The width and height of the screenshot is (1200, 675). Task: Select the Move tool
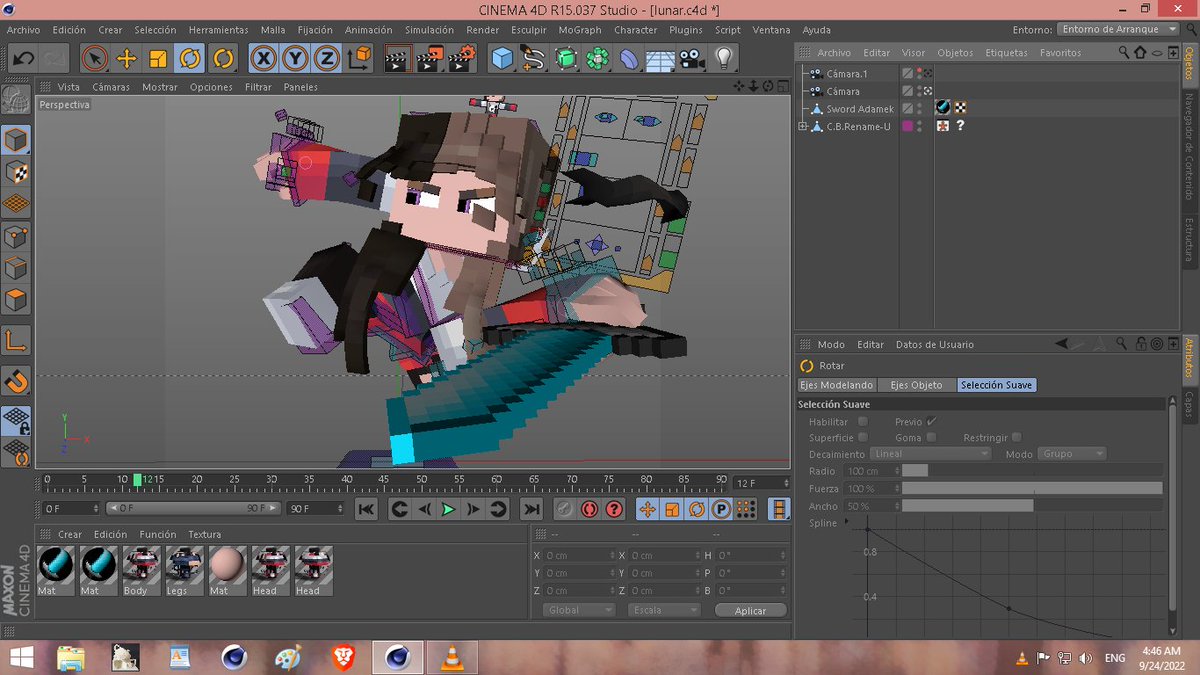click(126, 58)
